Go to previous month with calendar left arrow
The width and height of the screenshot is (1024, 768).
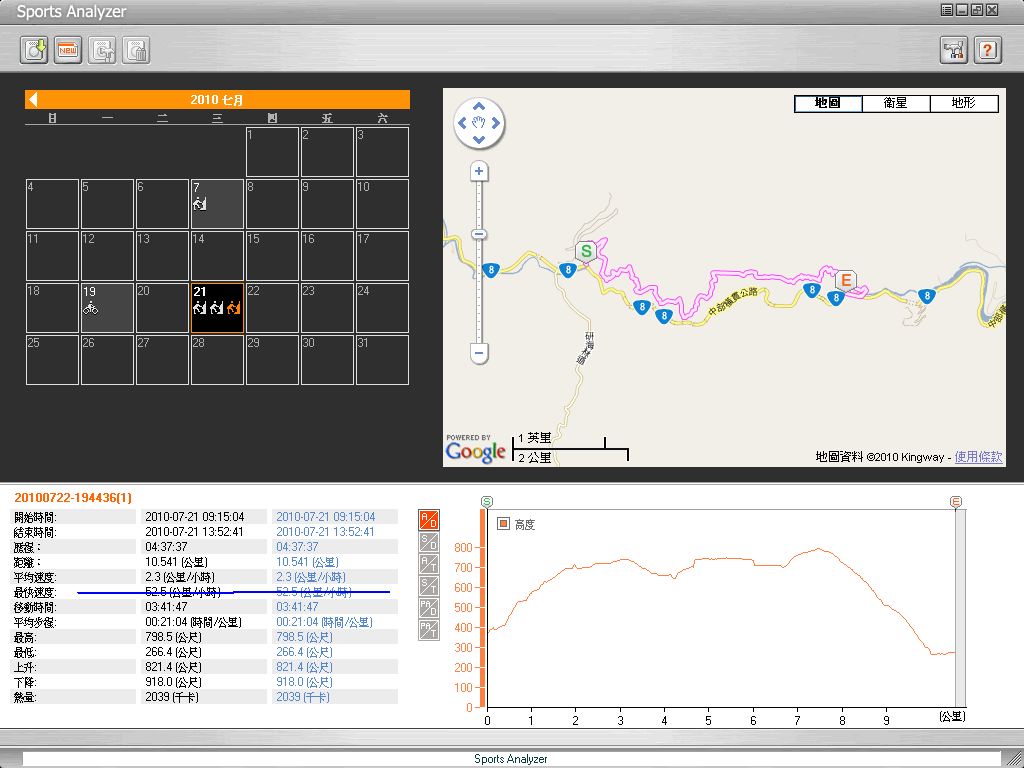[33, 99]
